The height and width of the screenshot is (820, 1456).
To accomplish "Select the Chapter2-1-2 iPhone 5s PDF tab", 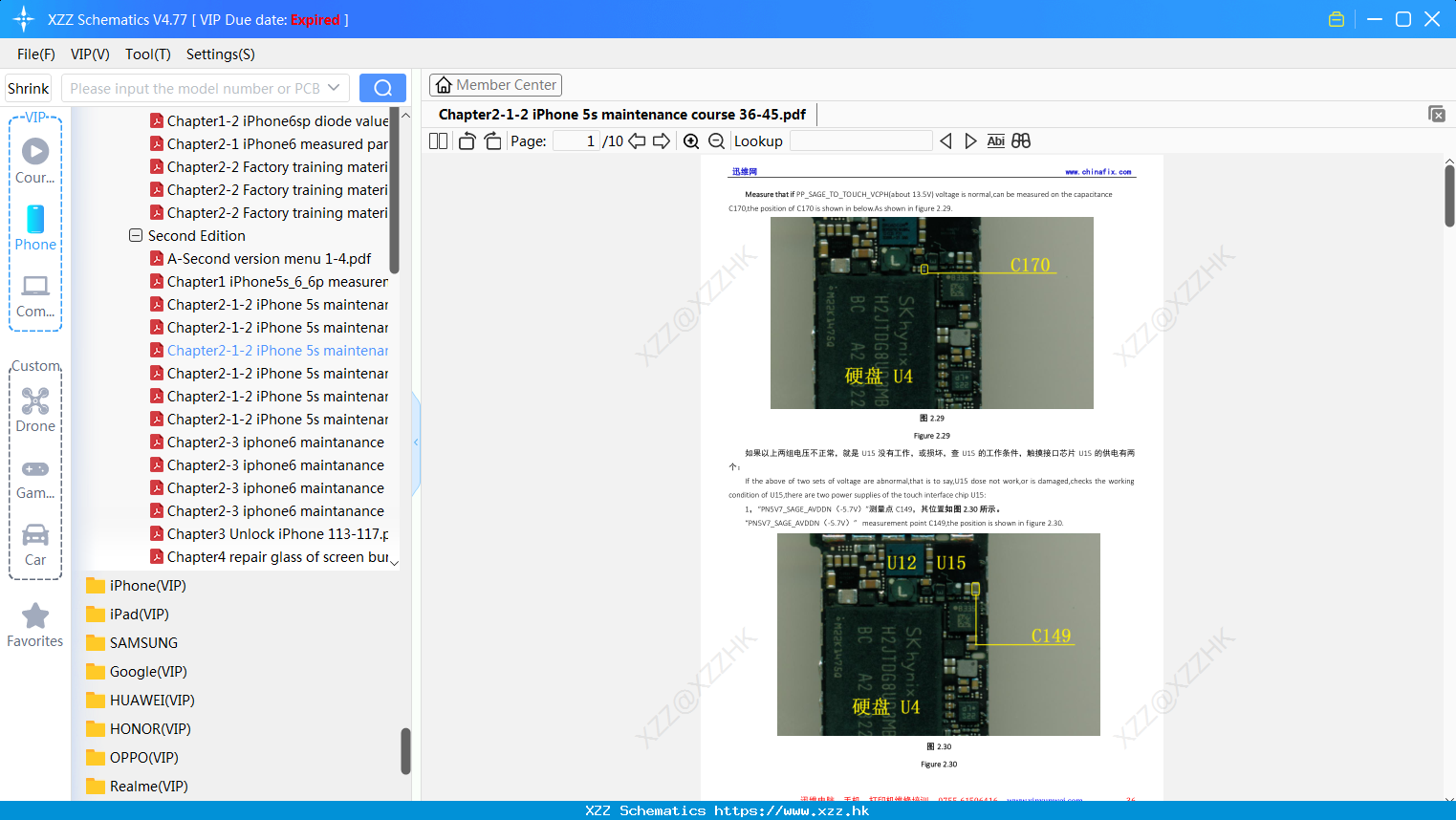I will [622, 115].
